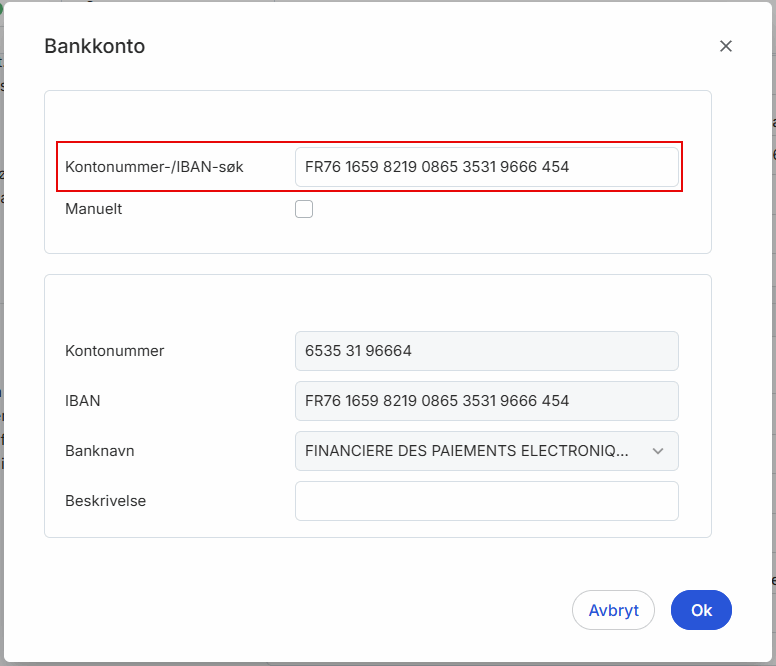Screen dimensions: 776x666
Task: Enable the Manuelt checkbox
Action: (x=304, y=209)
